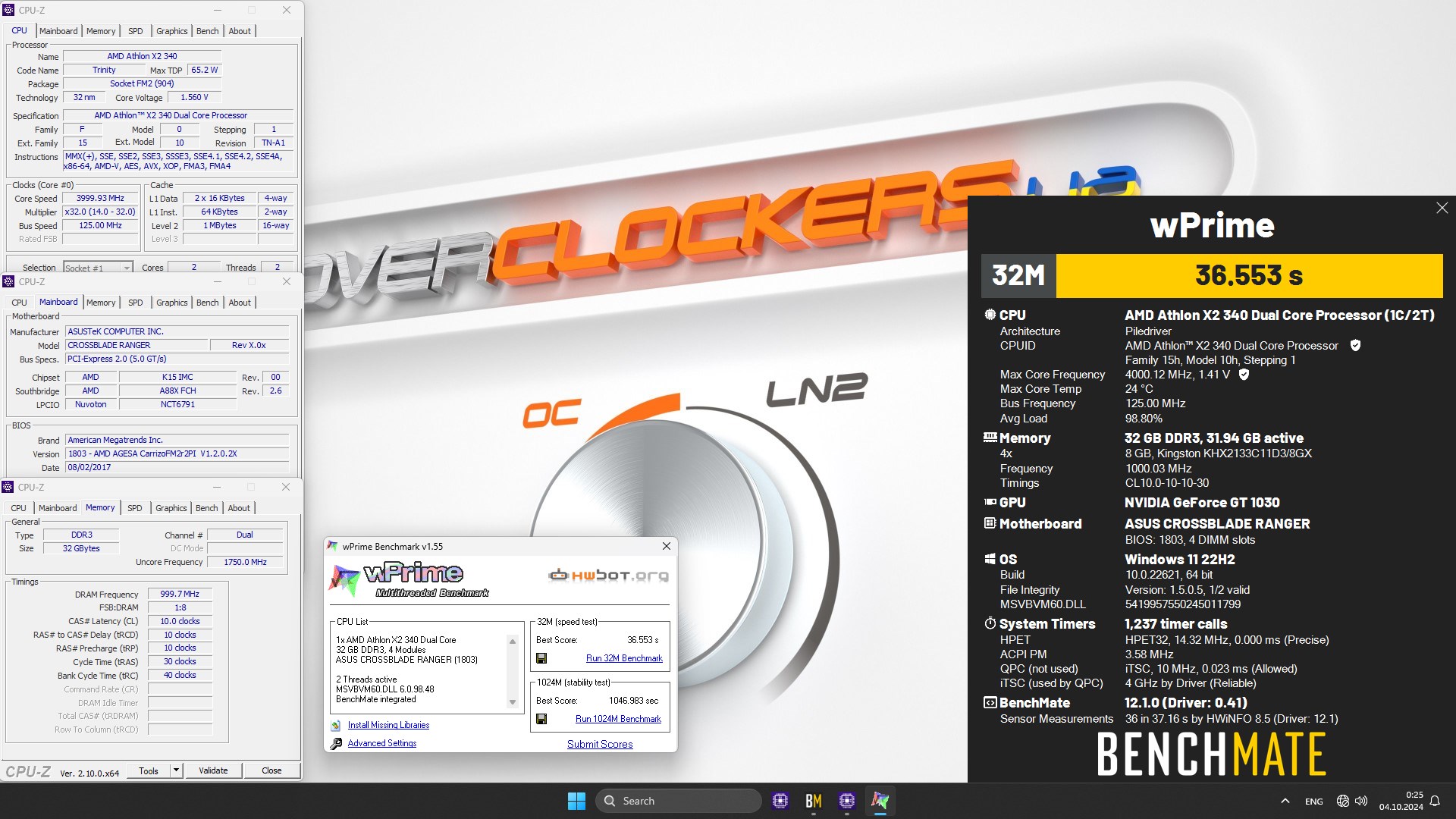This screenshot has height=819, width=1456.
Task: Click Submit Scores link
Action: pos(600,744)
